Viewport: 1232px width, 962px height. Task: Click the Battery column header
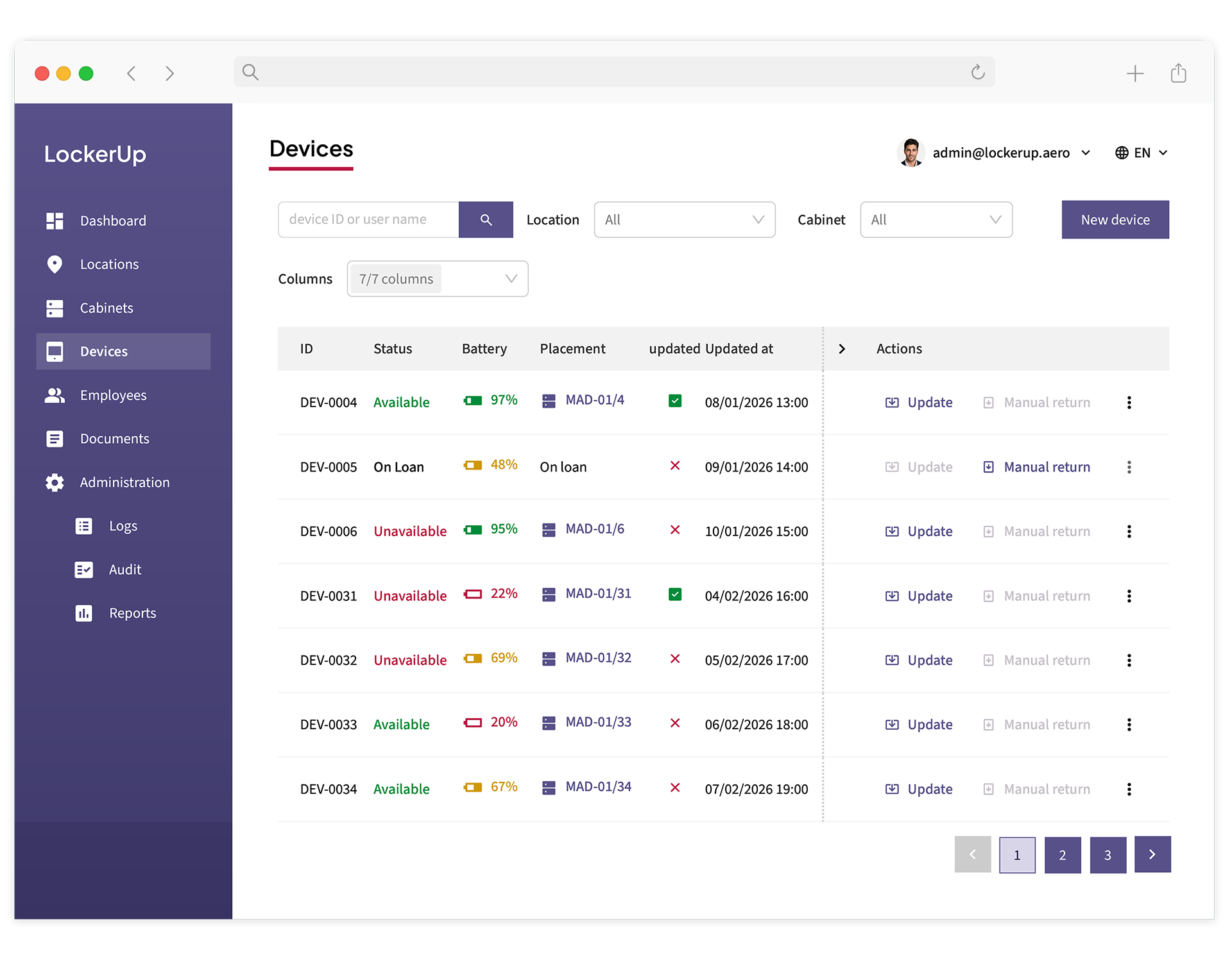coord(484,349)
